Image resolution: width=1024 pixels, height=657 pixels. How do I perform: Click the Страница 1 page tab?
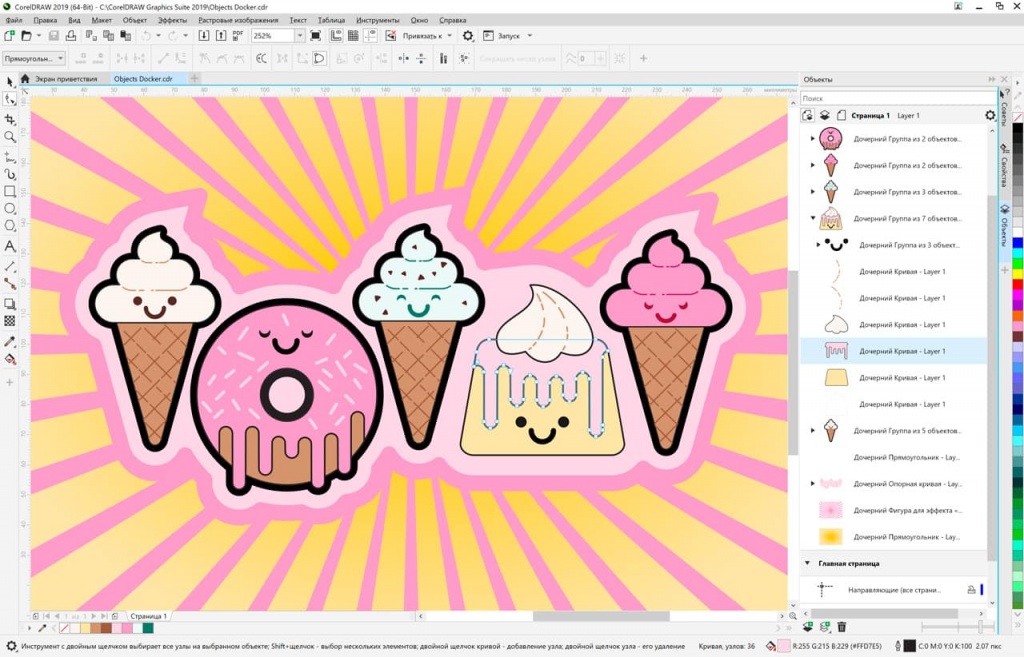point(148,616)
